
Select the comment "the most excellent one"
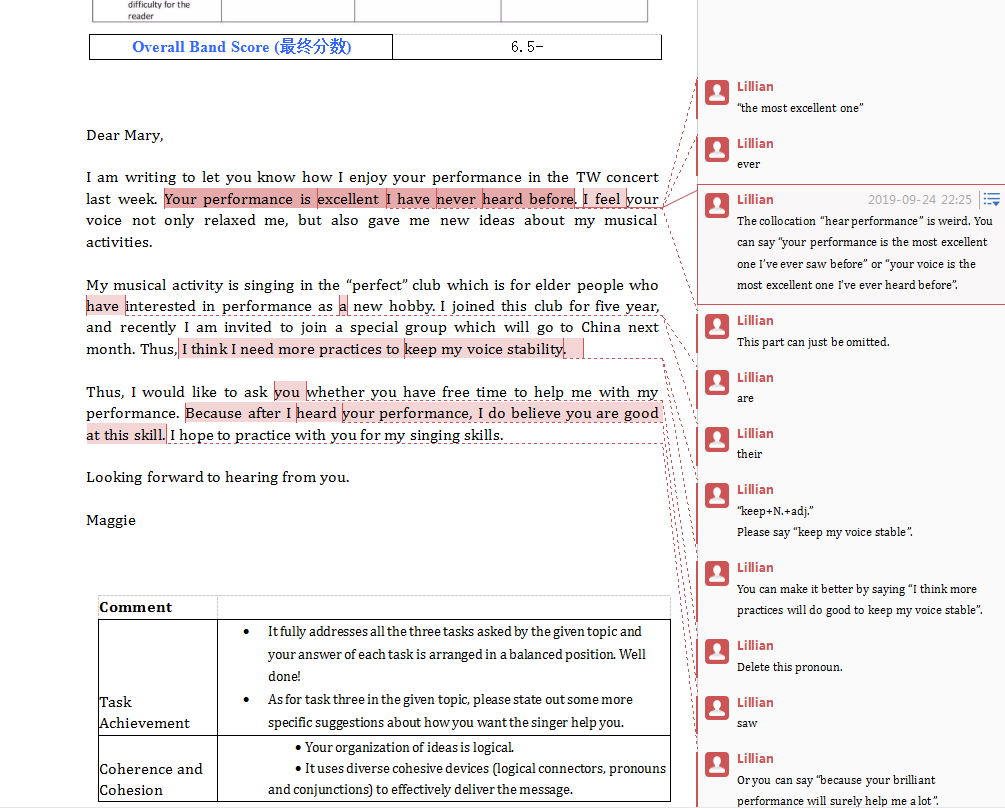point(800,108)
